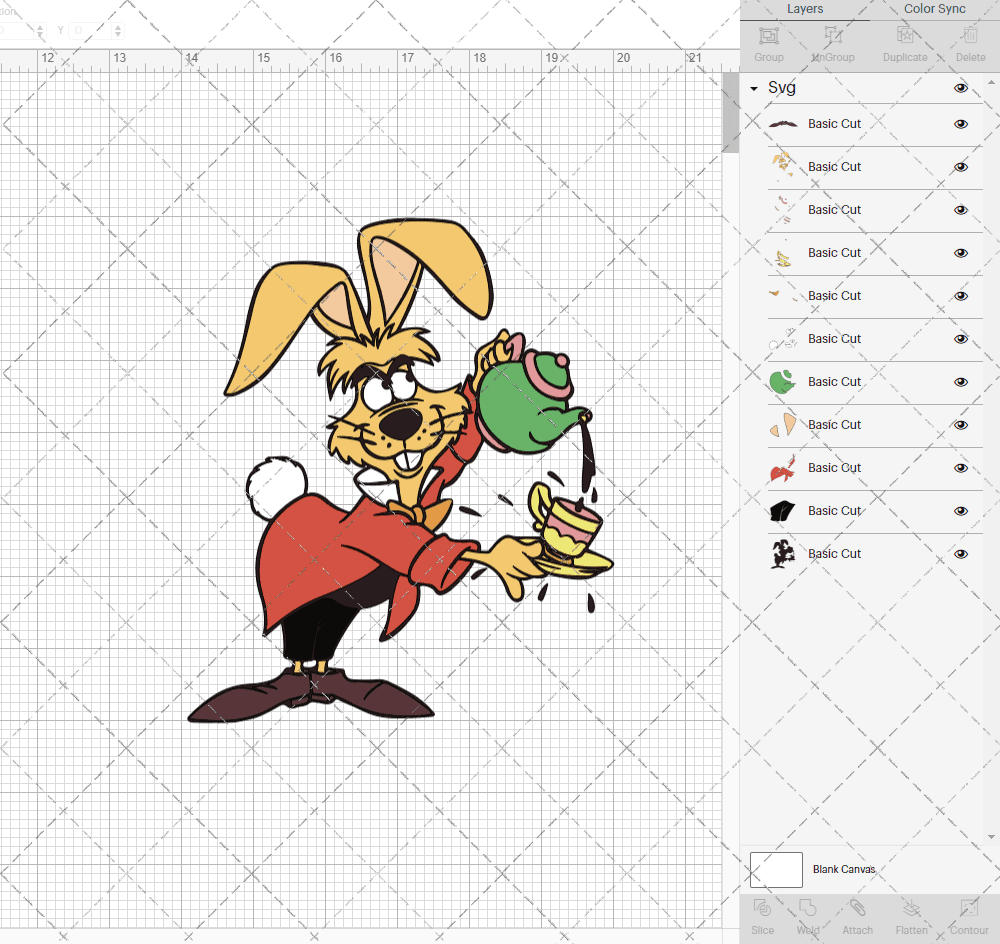Hide the eyebrow layer with its eye icon

[961, 124]
